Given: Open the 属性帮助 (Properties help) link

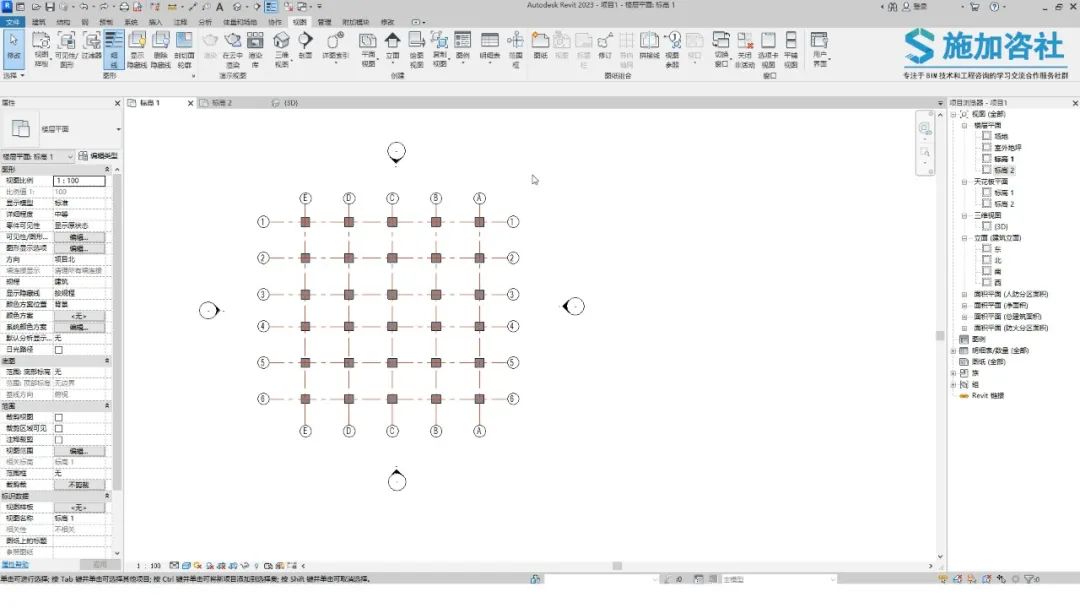Looking at the screenshot, I should pos(15,565).
